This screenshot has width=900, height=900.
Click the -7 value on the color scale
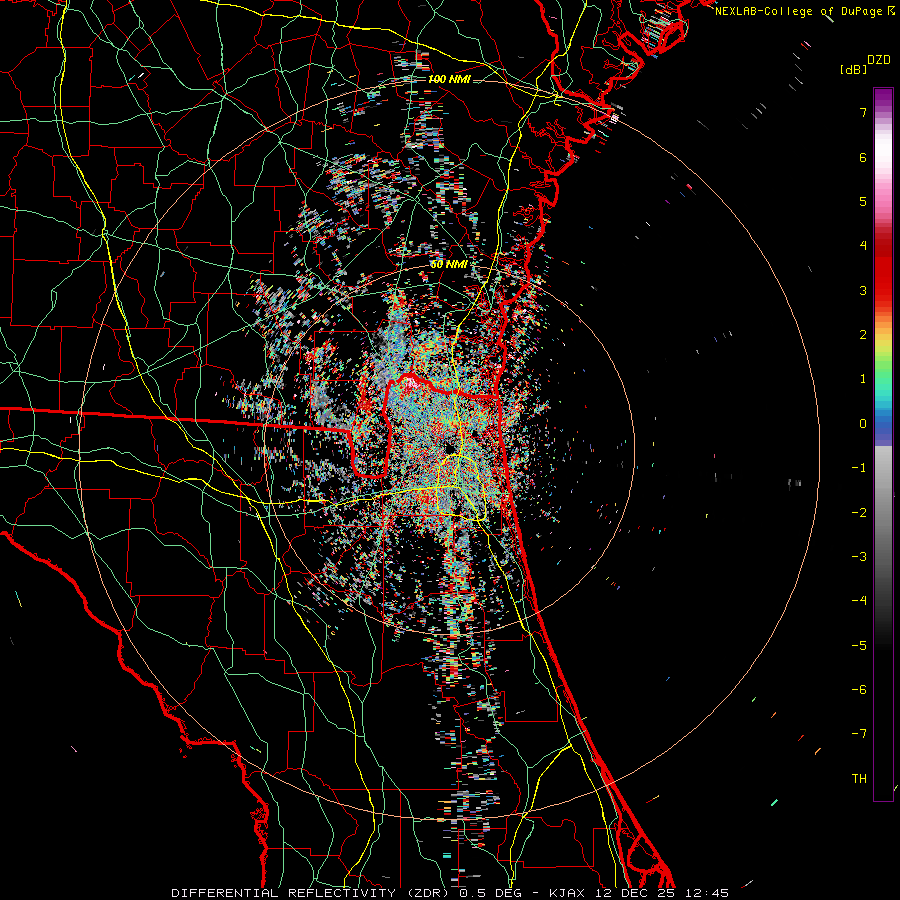coord(859,734)
